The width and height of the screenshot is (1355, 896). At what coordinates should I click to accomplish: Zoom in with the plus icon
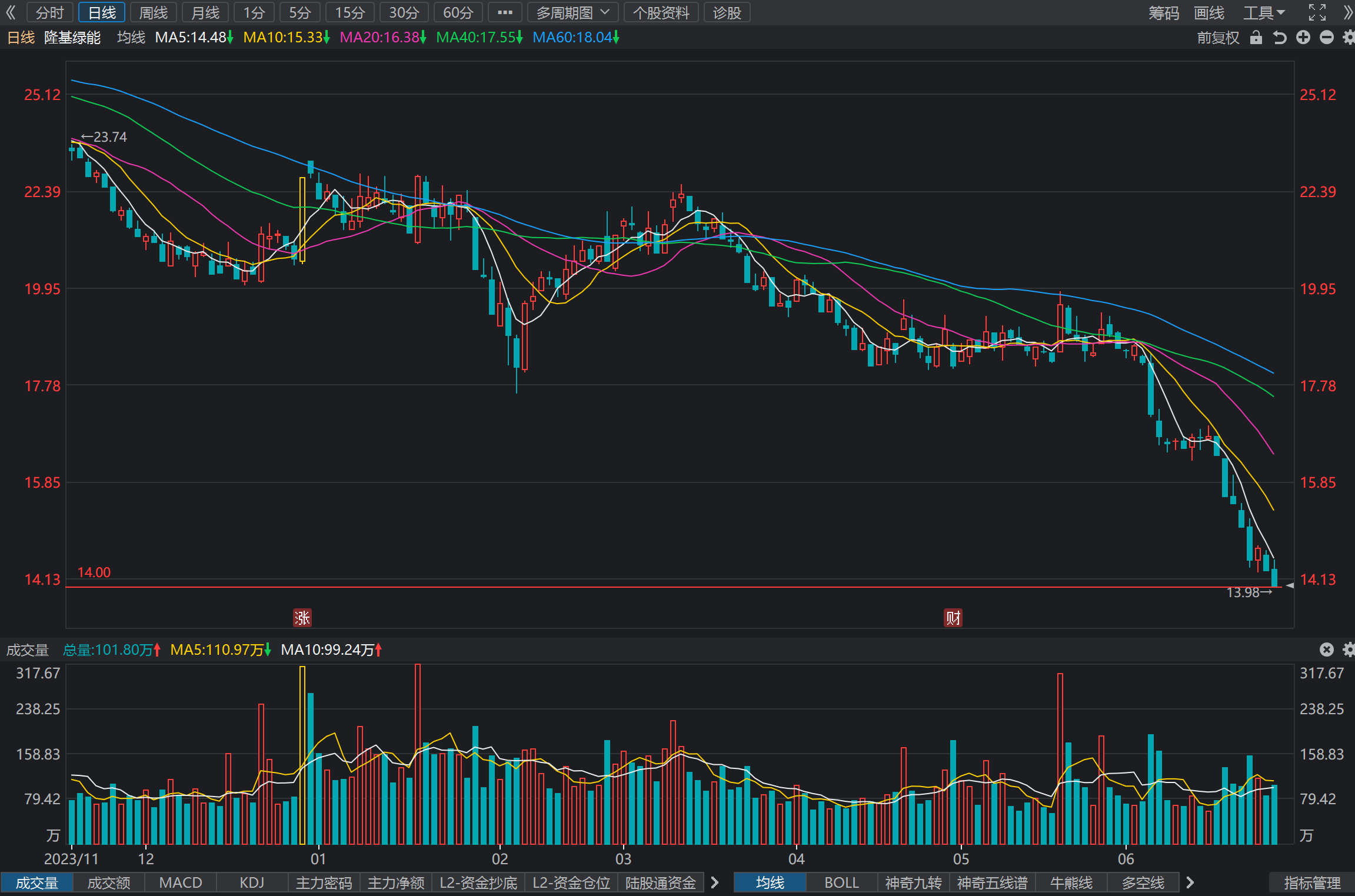coord(1303,38)
